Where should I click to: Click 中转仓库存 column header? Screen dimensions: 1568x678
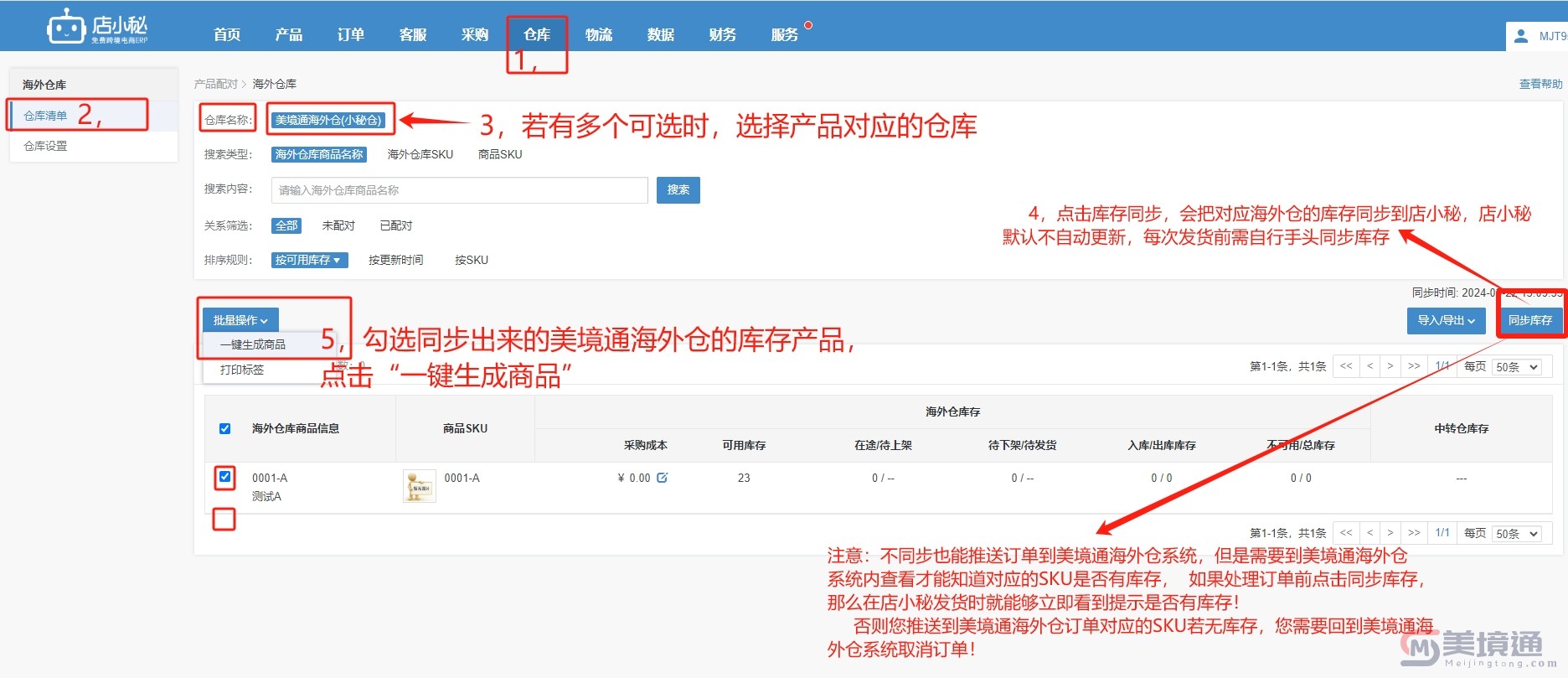click(x=1462, y=428)
